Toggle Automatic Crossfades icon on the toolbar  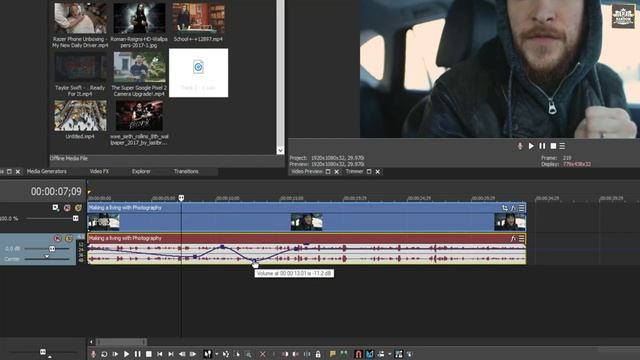tap(370, 354)
